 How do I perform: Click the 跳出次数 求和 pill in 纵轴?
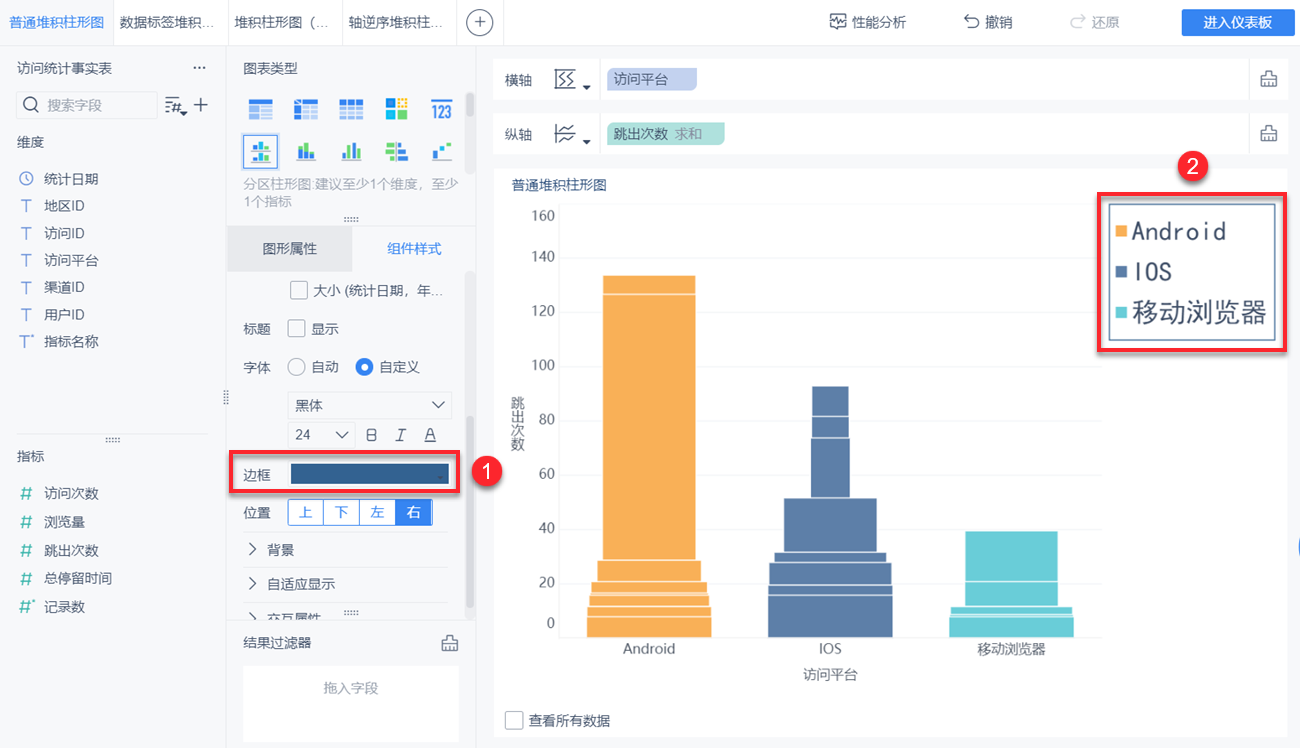(665, 134)
